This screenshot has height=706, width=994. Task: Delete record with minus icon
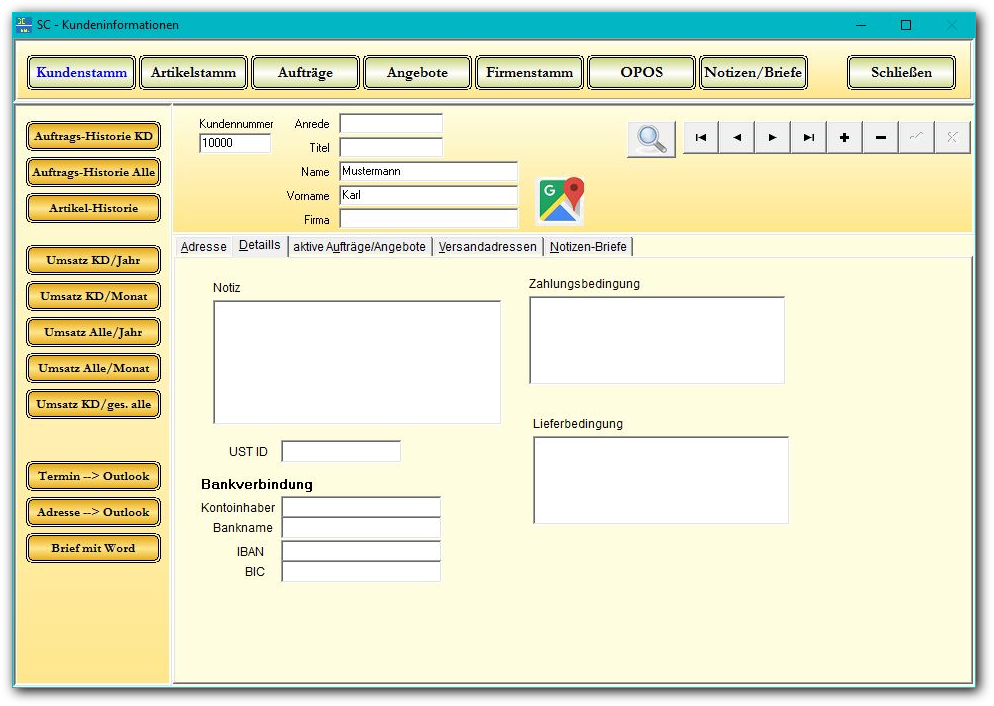[x=881, y=138]
